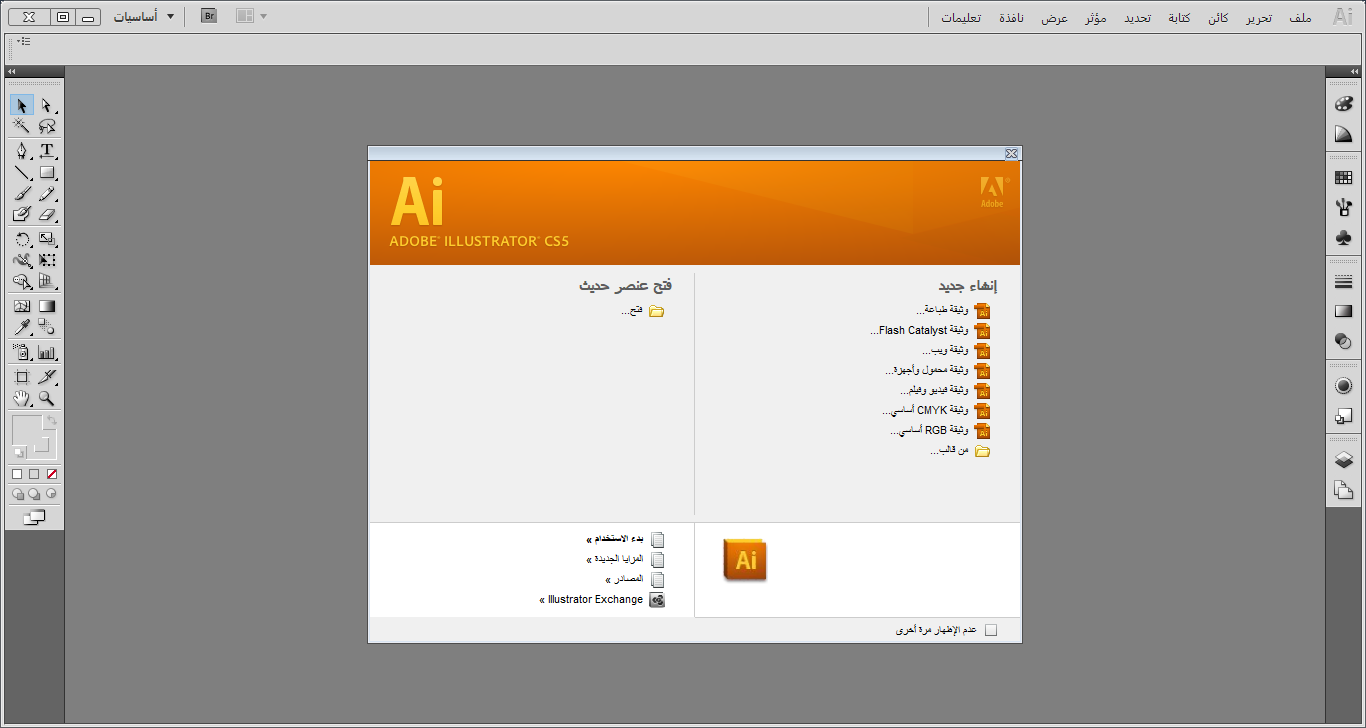Open the Gradient panel from the dock
This screenshot has width=1366, height=728.
point(1344,312)
